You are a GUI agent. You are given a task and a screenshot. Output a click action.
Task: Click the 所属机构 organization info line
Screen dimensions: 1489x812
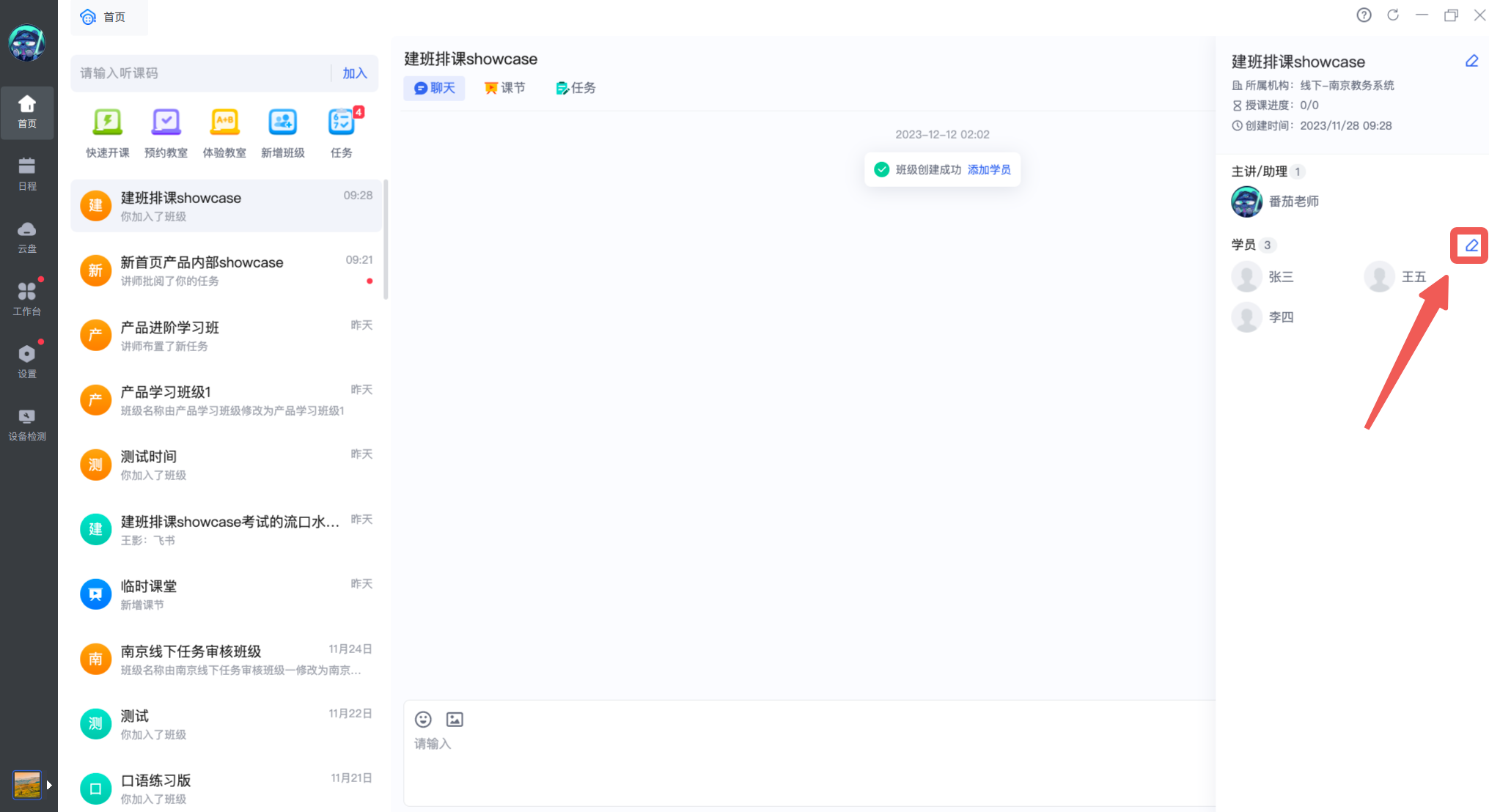1313,85
